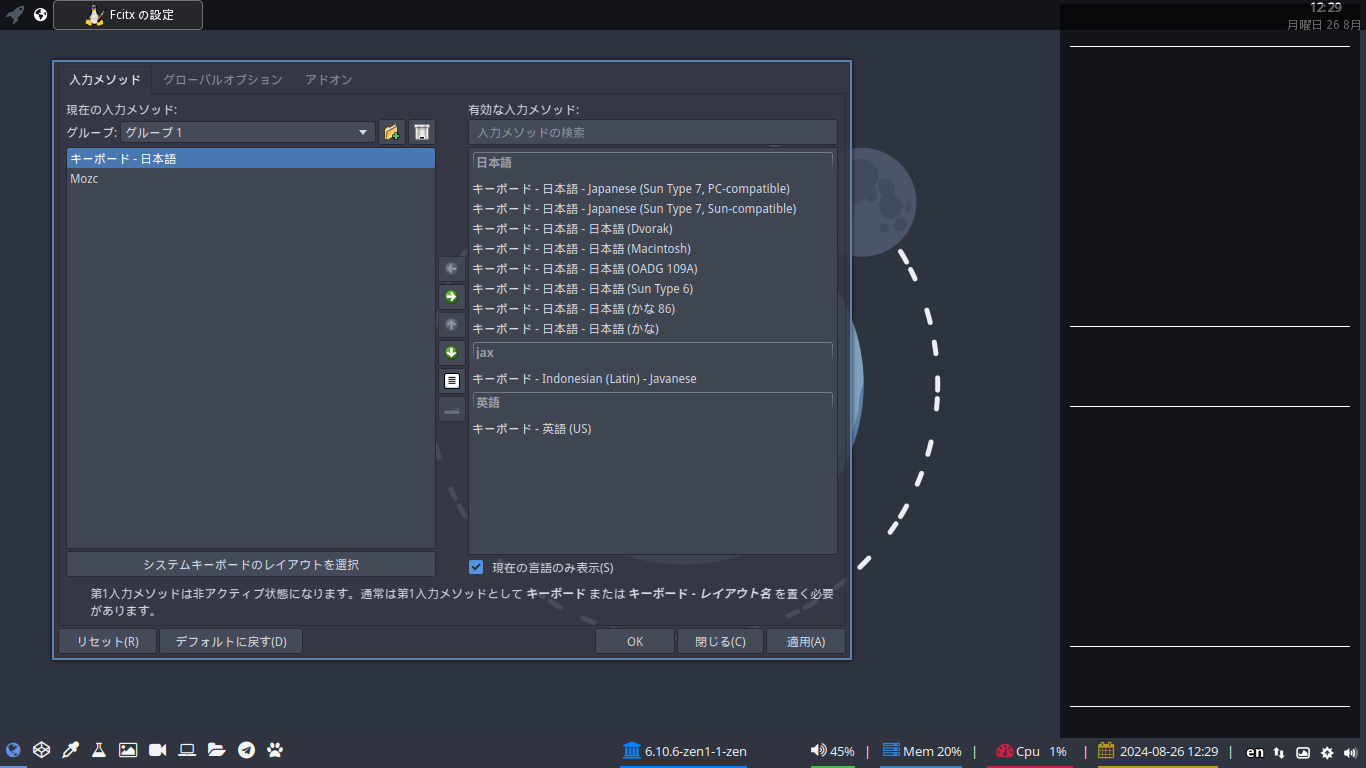Viewport: 1366px width, 768px height.
Task: Switch to the 入力メソッド tab
Action: (x=105, y=79)
